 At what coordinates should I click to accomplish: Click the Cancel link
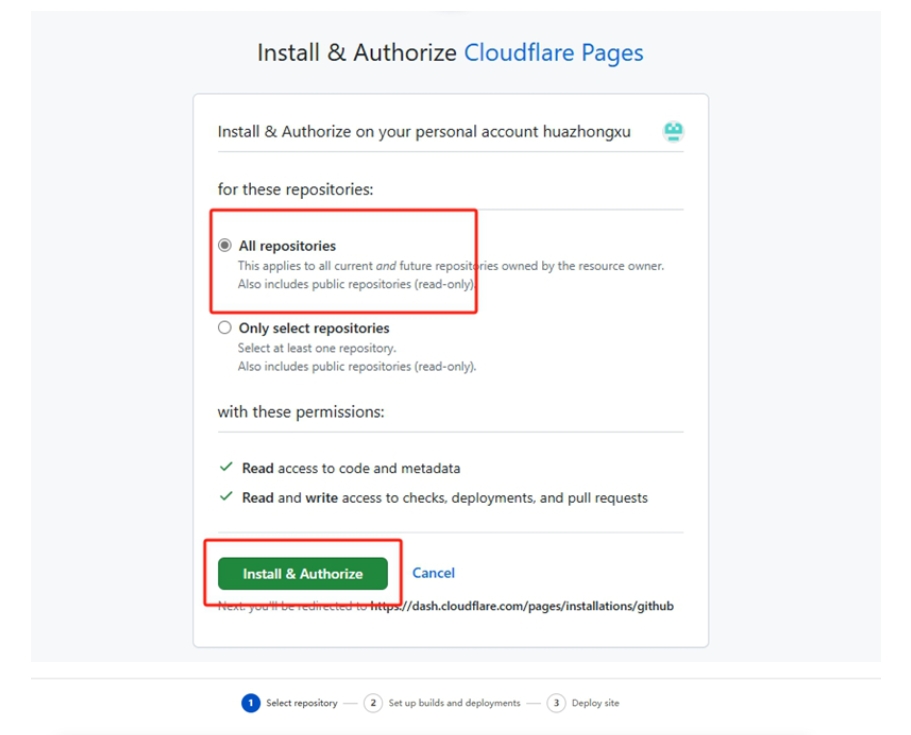[433, 573]
